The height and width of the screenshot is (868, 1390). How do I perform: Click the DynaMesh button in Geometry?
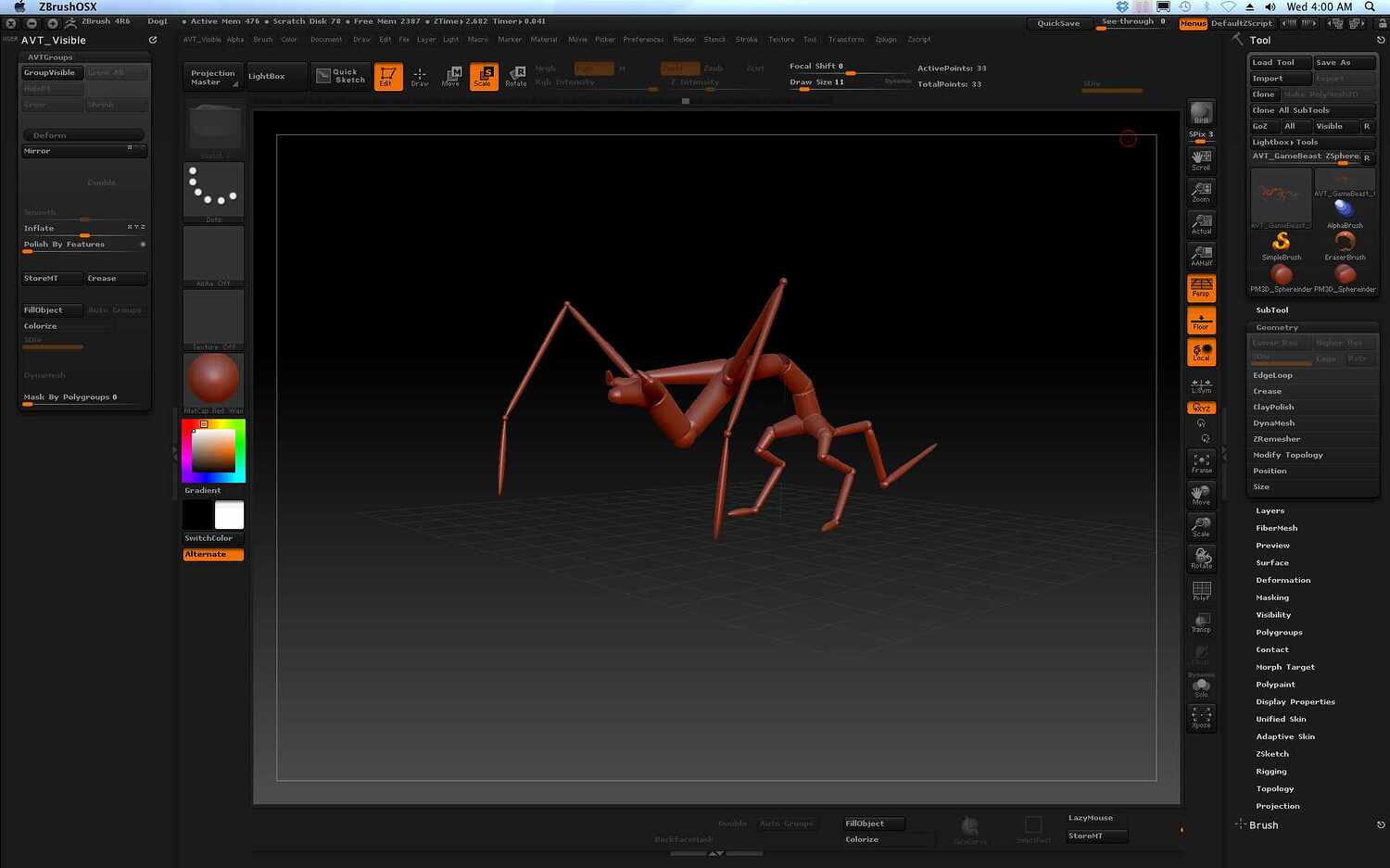pyautogui.click(x=1273, y=422)
